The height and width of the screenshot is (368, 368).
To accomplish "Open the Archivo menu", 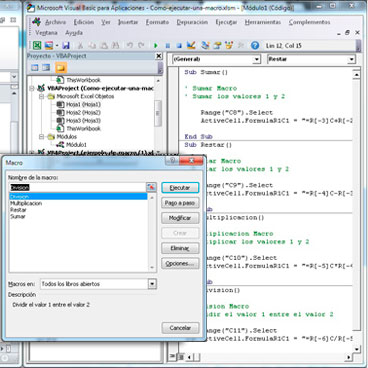I will (x=55, y=22).
